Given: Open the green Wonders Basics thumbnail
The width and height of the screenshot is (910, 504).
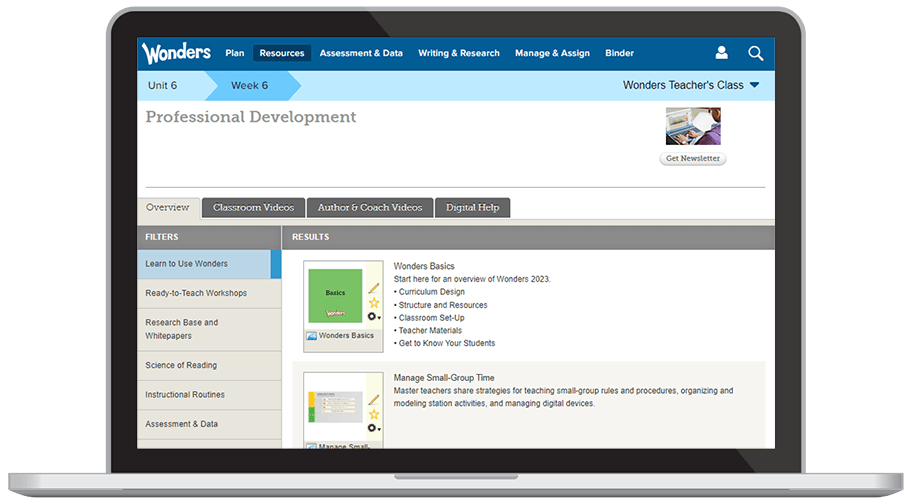Looking at the screenshot, I should pyautogui.click(x=335, y=296).
